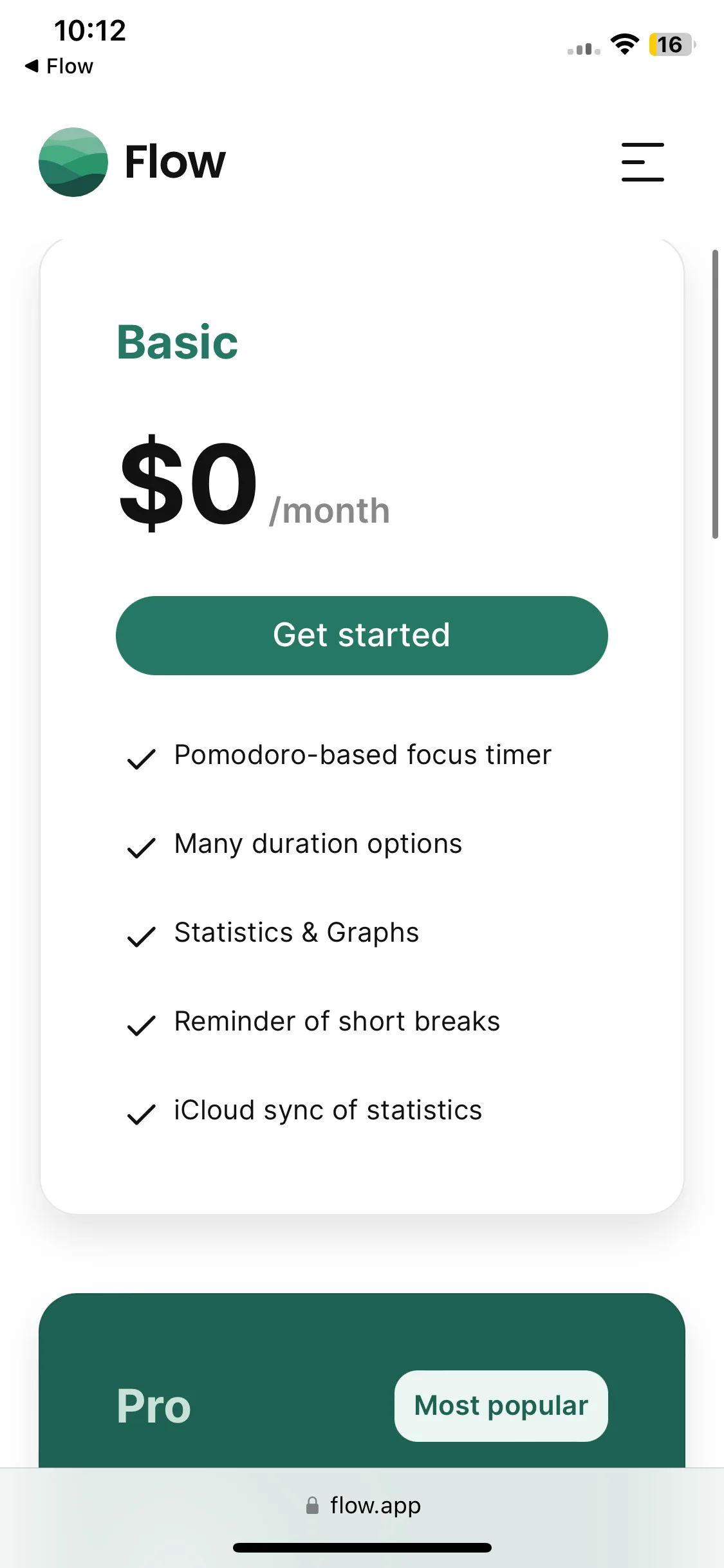Tap the battery indicator showing 16

coord(672,44)
